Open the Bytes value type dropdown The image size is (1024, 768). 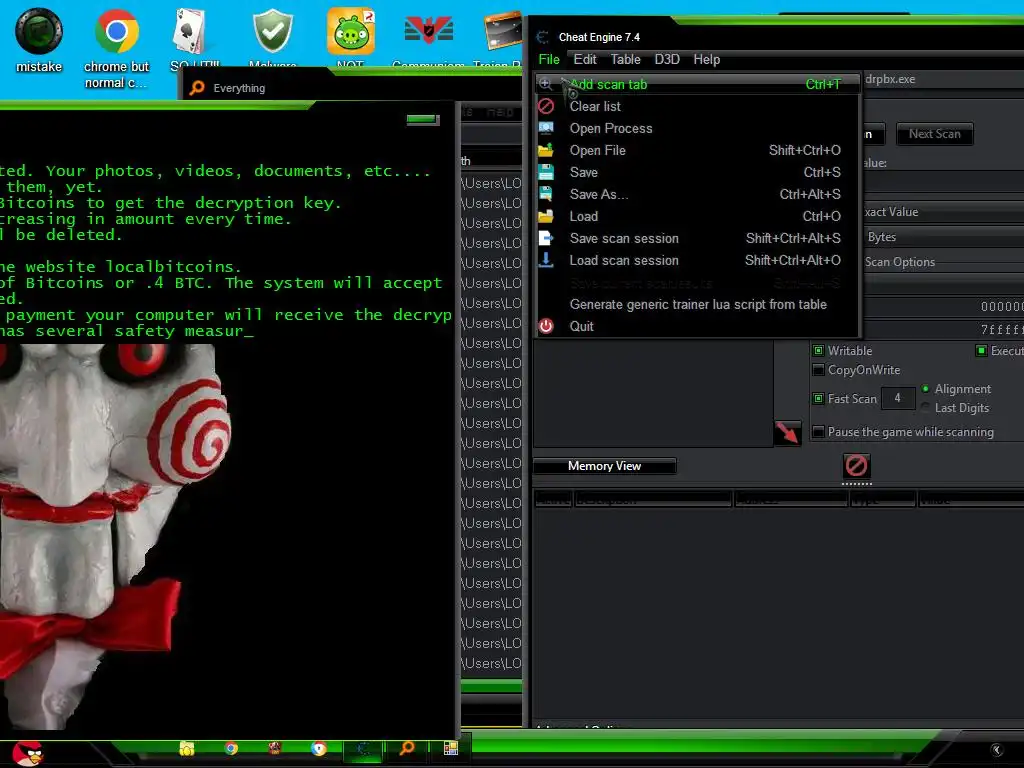942,237
